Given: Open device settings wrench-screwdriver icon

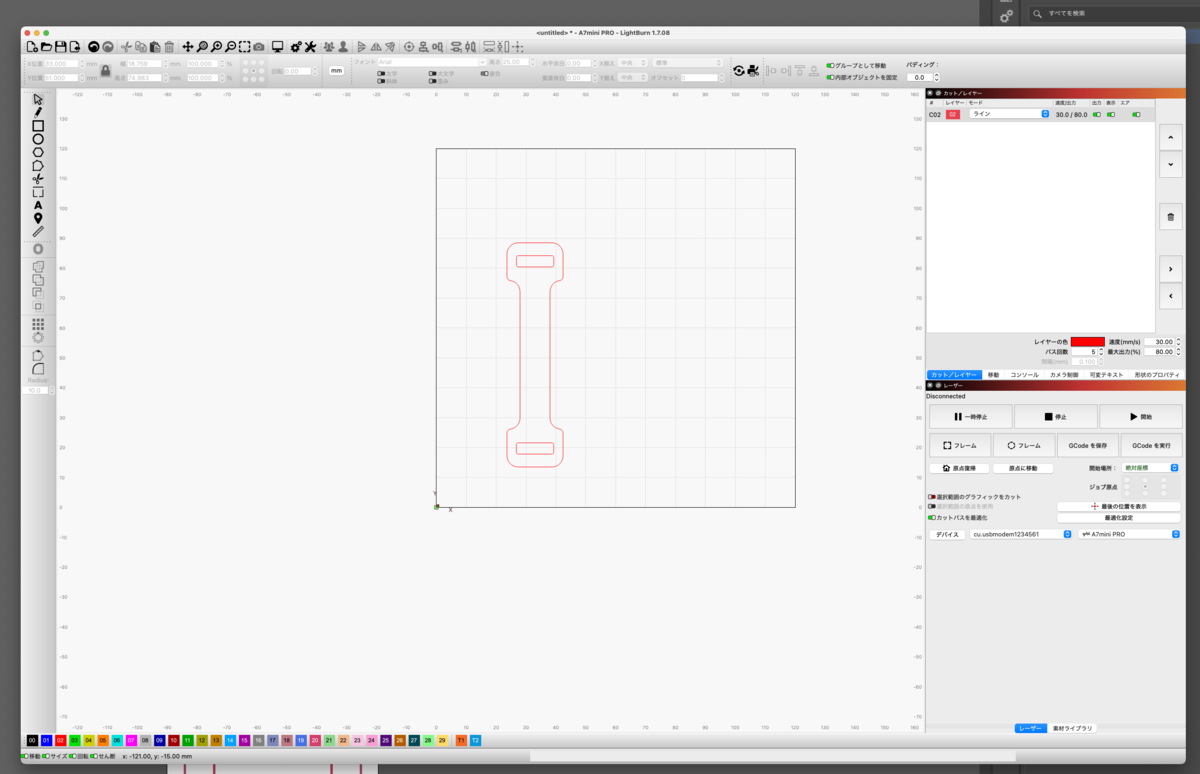Looking at the screenshot, I should point(310,46).
